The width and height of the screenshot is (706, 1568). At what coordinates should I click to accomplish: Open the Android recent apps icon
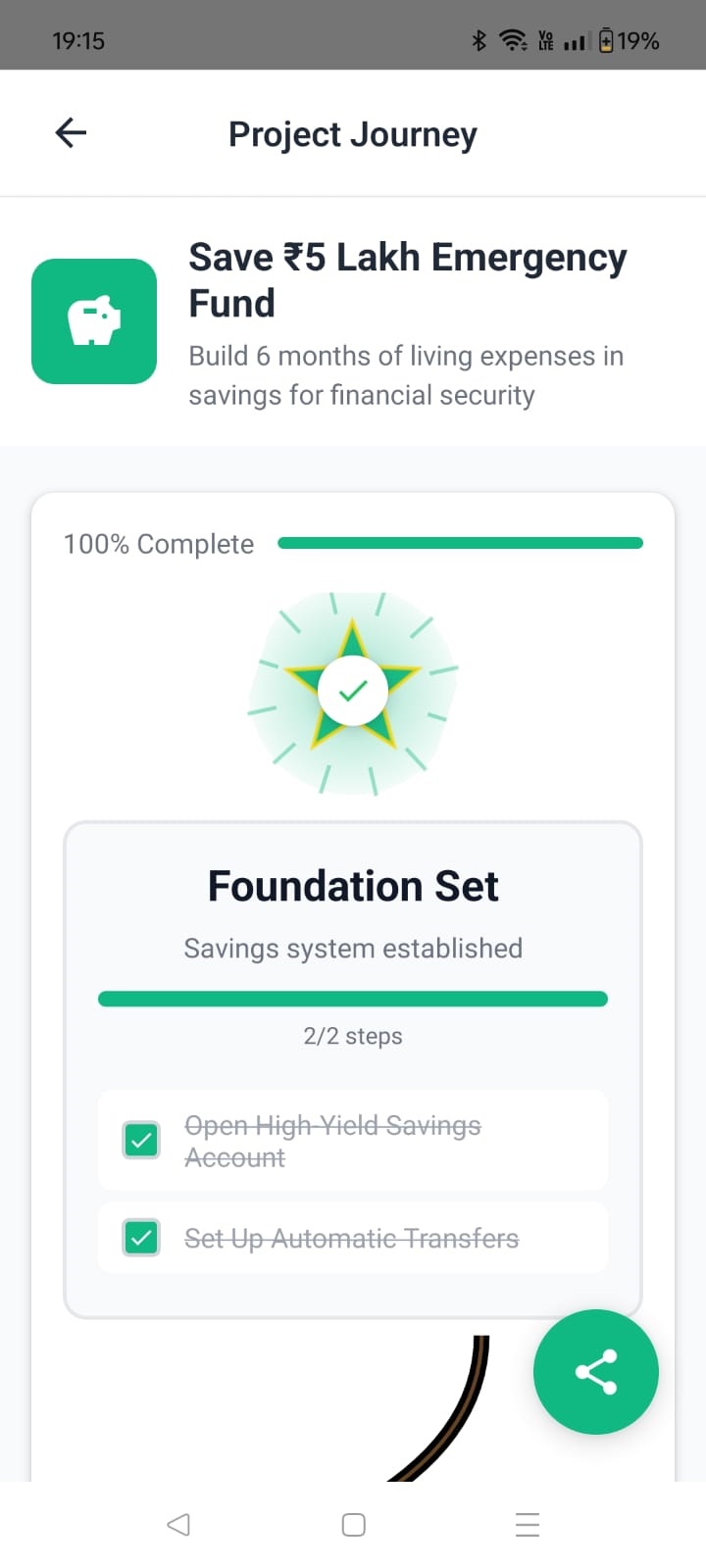pos(528,1525)
